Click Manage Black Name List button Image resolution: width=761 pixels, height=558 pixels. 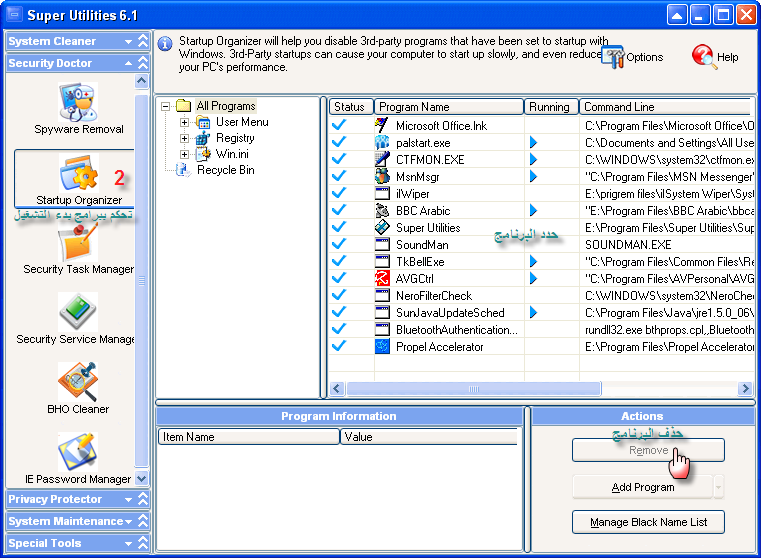click(x=648, y=522)
